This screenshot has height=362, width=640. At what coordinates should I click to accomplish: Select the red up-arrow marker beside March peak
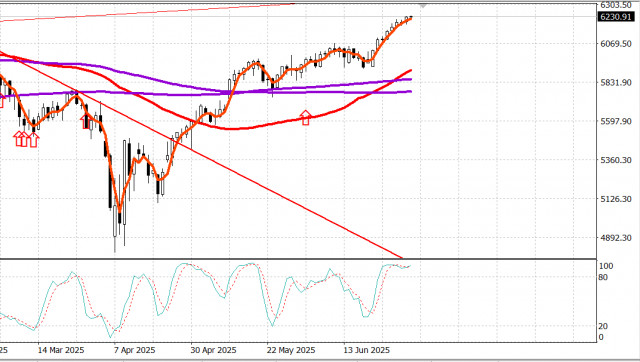coord(86,121)
